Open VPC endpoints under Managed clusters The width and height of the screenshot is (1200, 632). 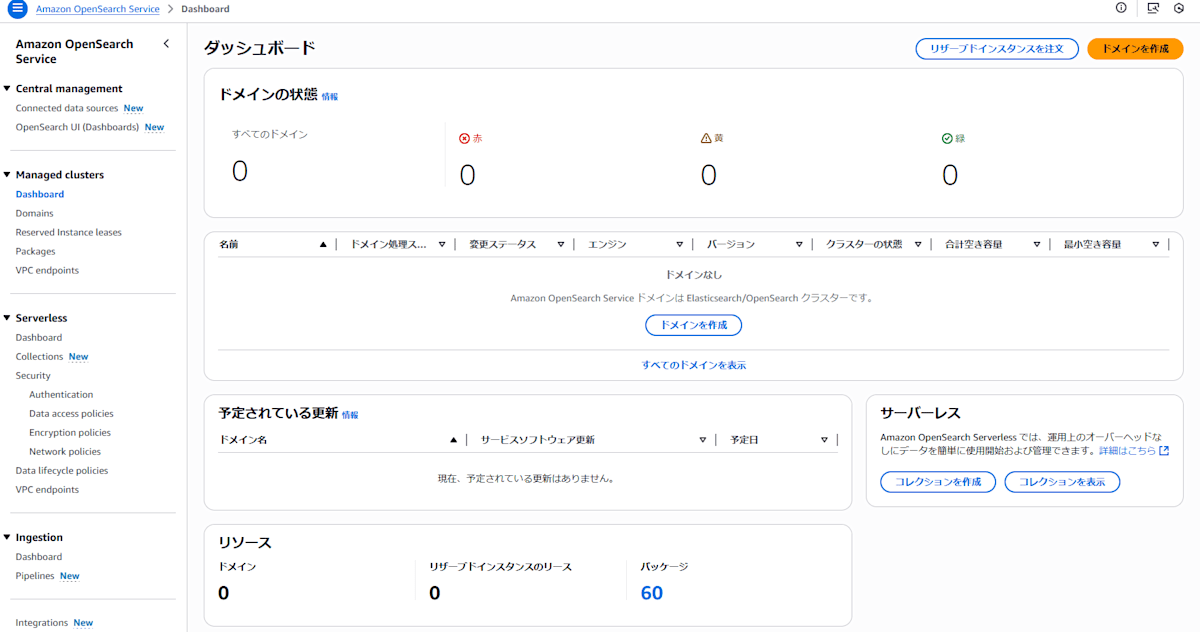[47, 270]
